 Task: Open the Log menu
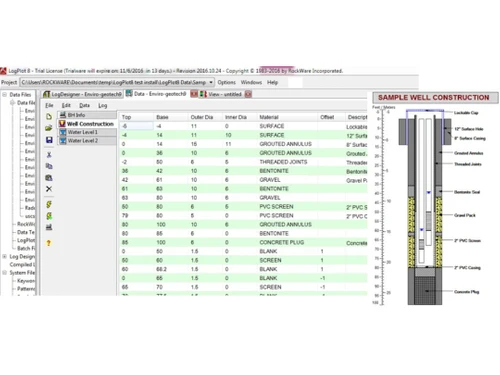[x=103, y=105]
